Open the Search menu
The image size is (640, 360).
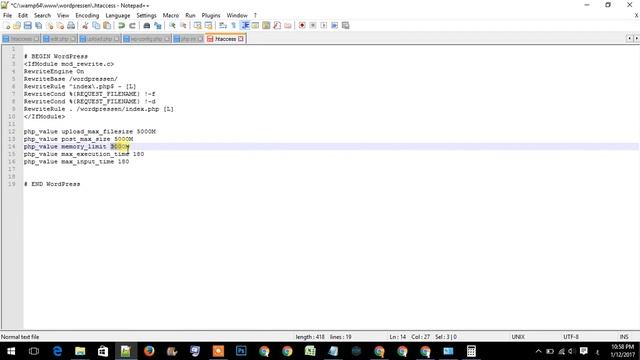pyautogui.click(x=42, y=16)
